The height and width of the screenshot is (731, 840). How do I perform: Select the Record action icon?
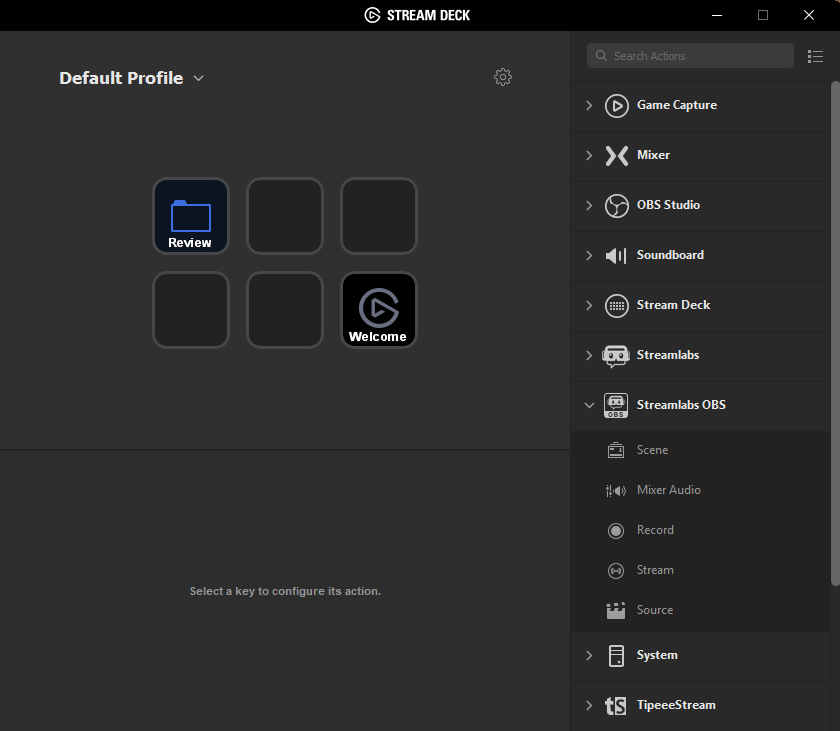(x=616, y=530)
